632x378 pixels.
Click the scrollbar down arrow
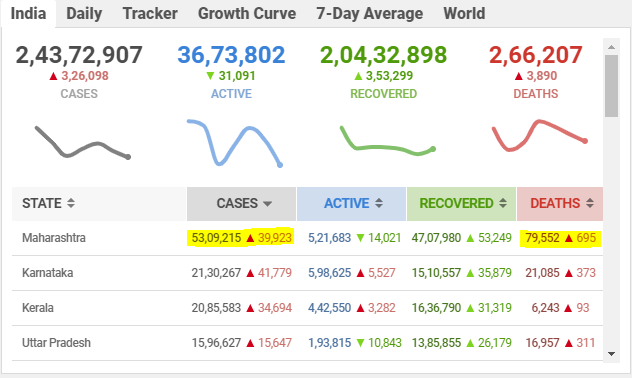611,354
